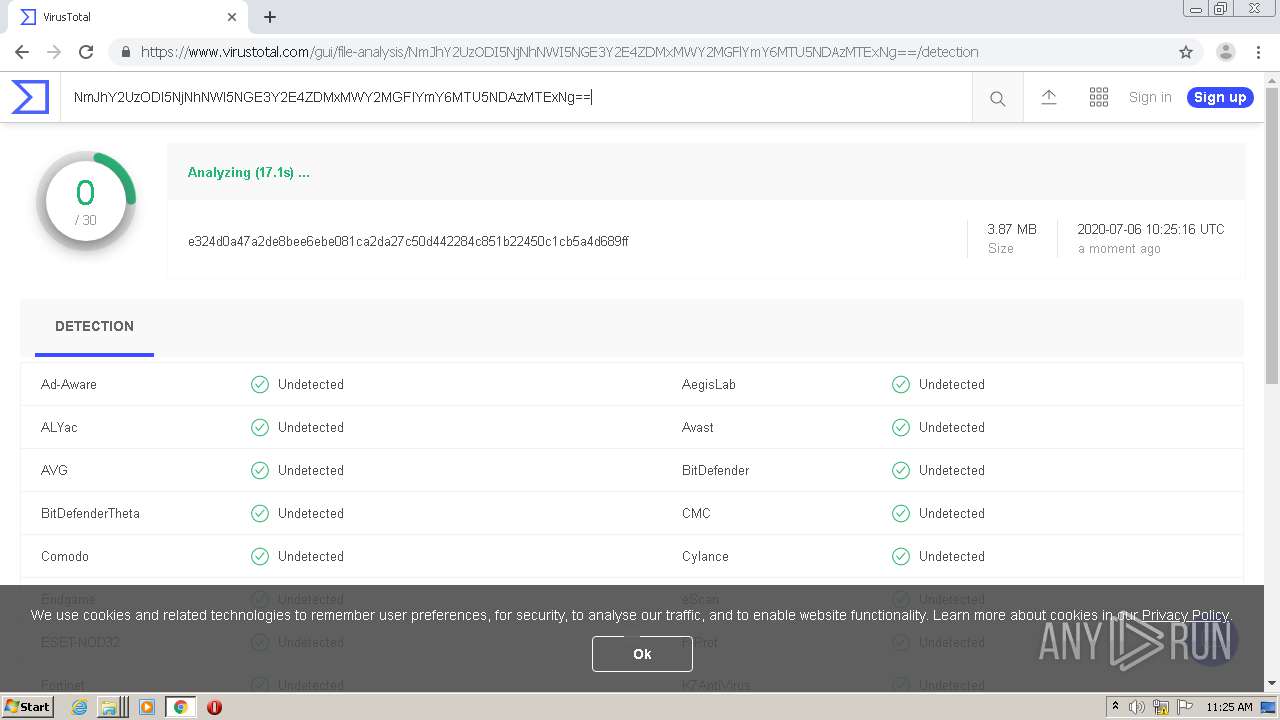Click Comodo's undetected check icon
Screen dimensions: 1280x720
[260, 556]
